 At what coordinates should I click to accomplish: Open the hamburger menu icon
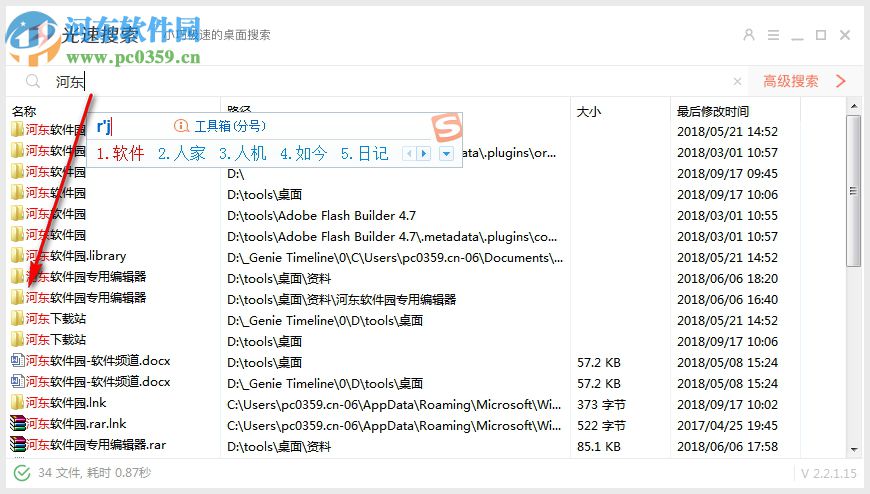pos(773,35)
